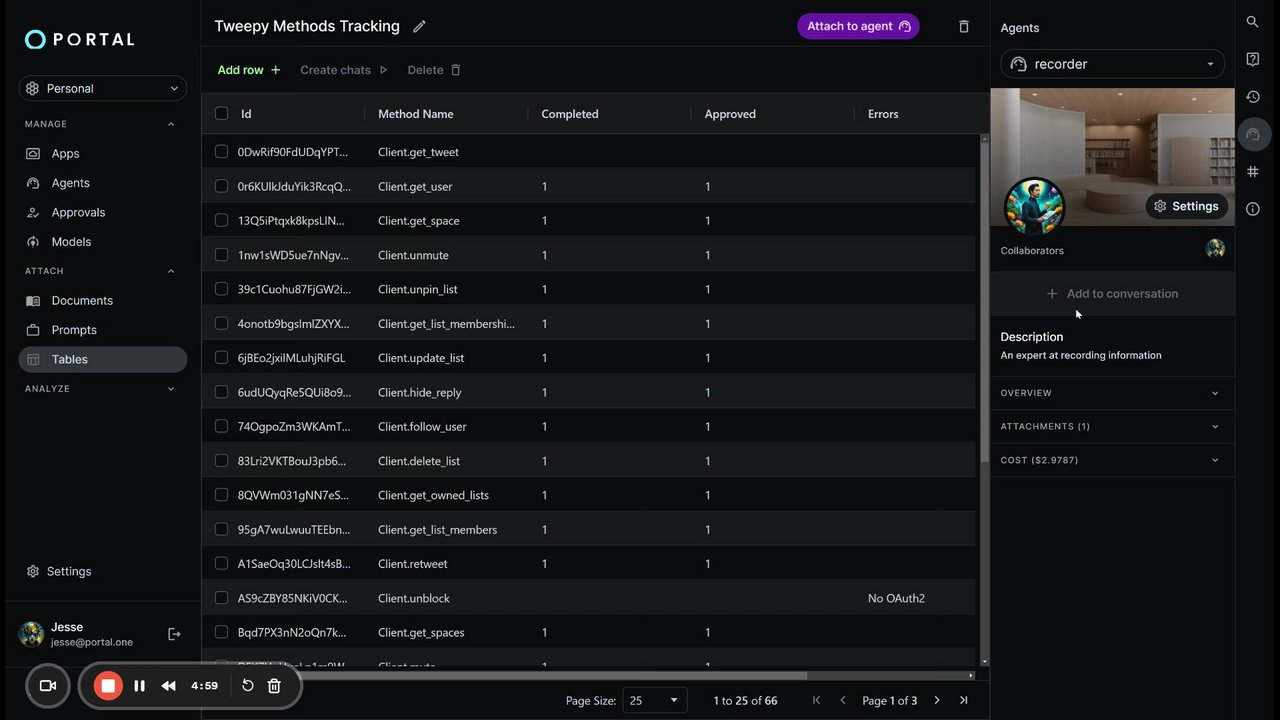Click the Attach to agent button
Image resolution: width=1280 pixels, height=720 pixels.
[858, 27]
